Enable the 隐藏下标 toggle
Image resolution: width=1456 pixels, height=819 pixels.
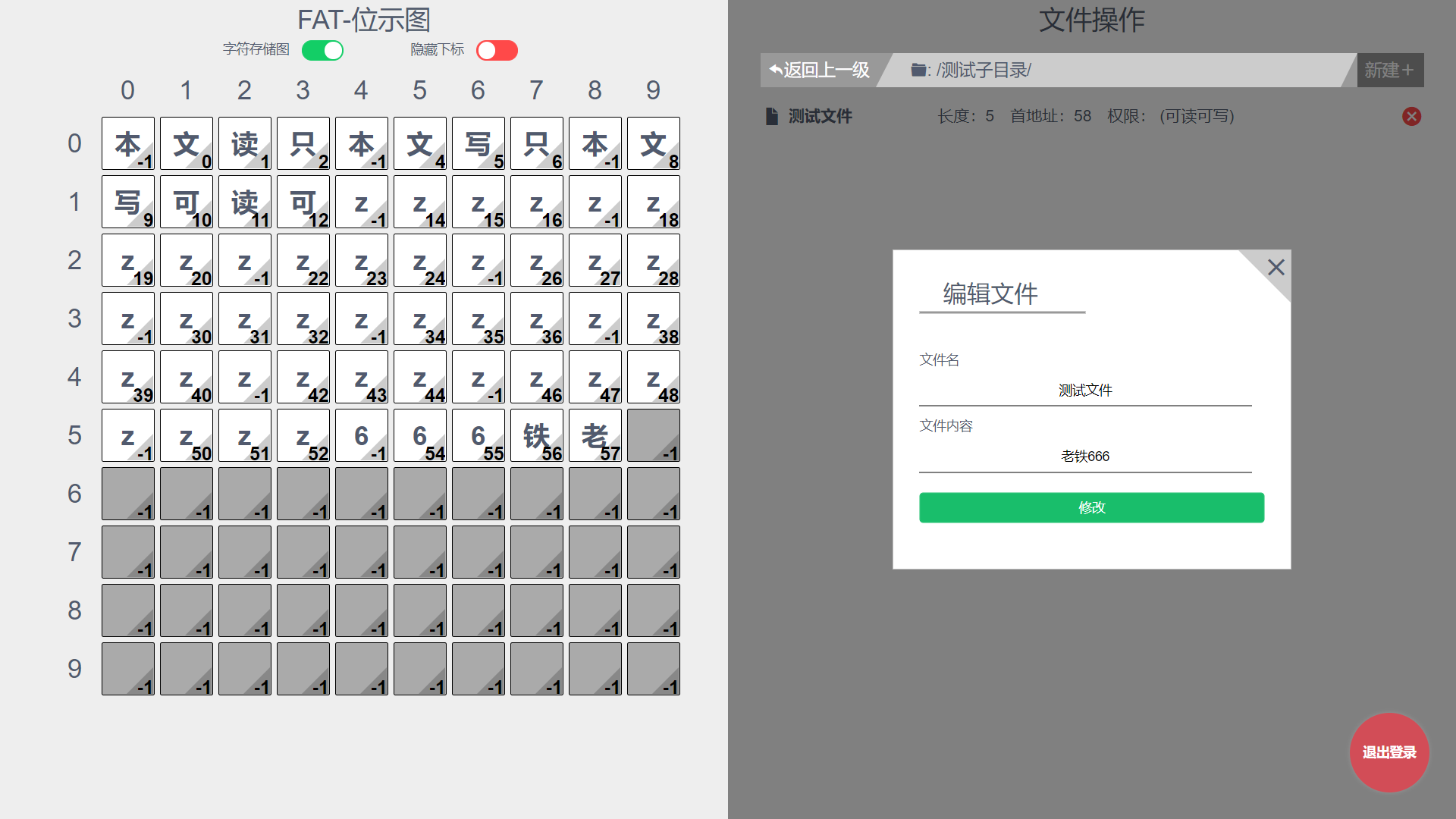497,50
